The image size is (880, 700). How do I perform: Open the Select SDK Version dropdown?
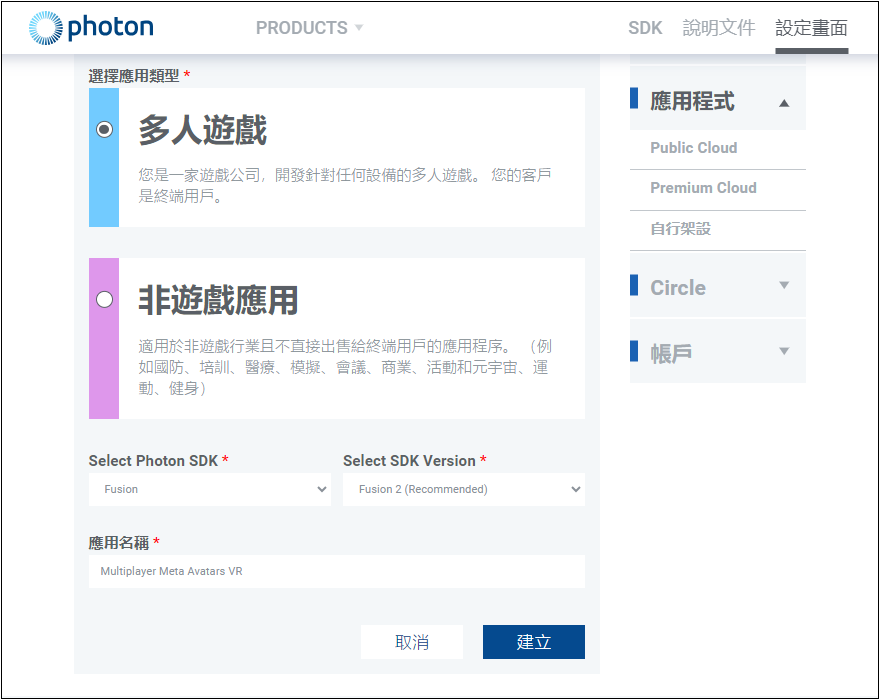coord(464,489)
